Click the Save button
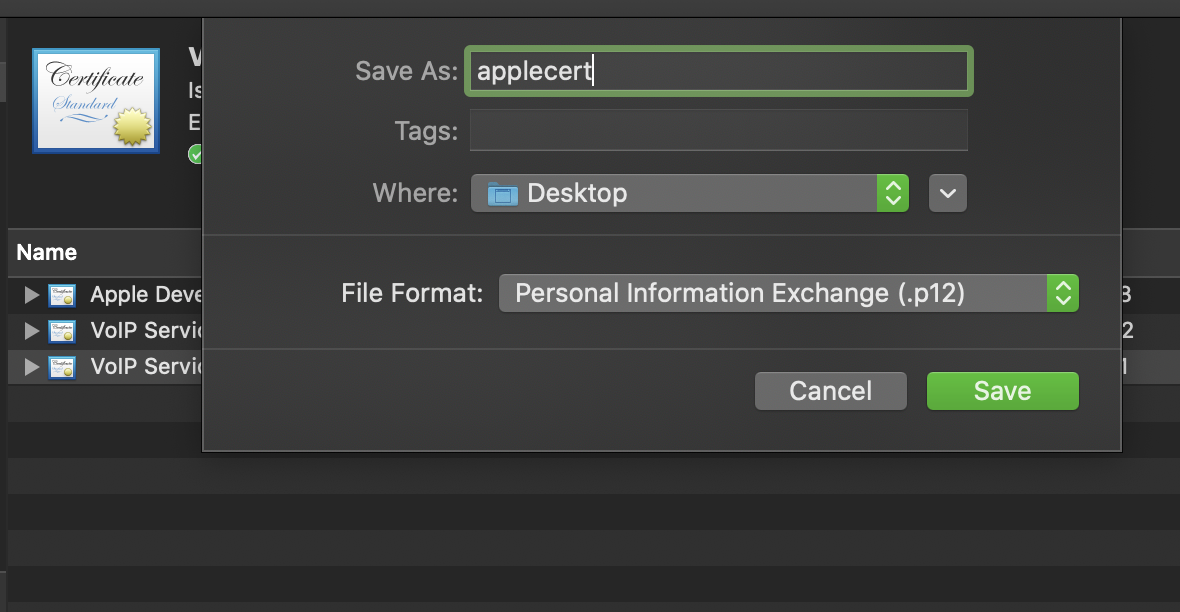 click(1002, 390)
